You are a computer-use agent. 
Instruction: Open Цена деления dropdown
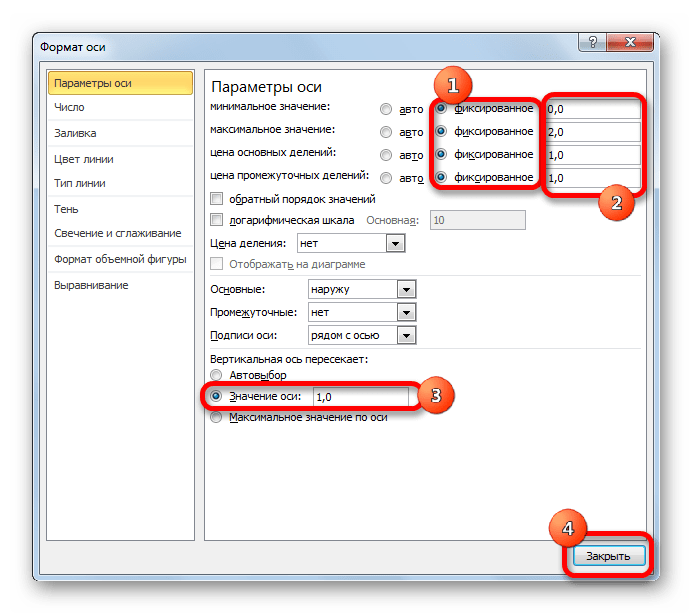pyautogui.click(x=396, y=244)
